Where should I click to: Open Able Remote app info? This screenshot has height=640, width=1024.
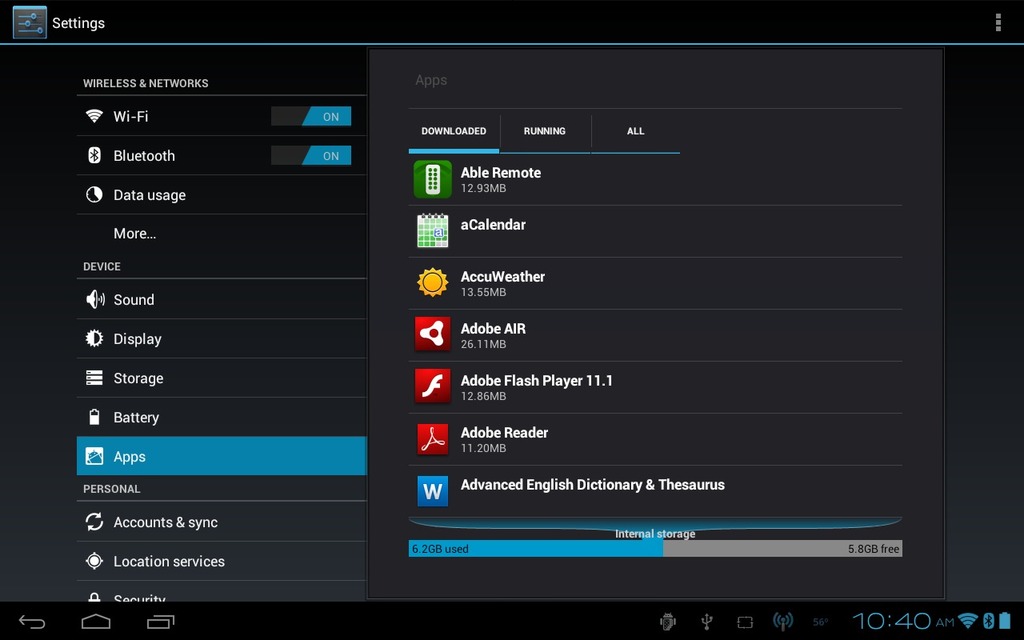pyautogui.click(x=655, y=179)
